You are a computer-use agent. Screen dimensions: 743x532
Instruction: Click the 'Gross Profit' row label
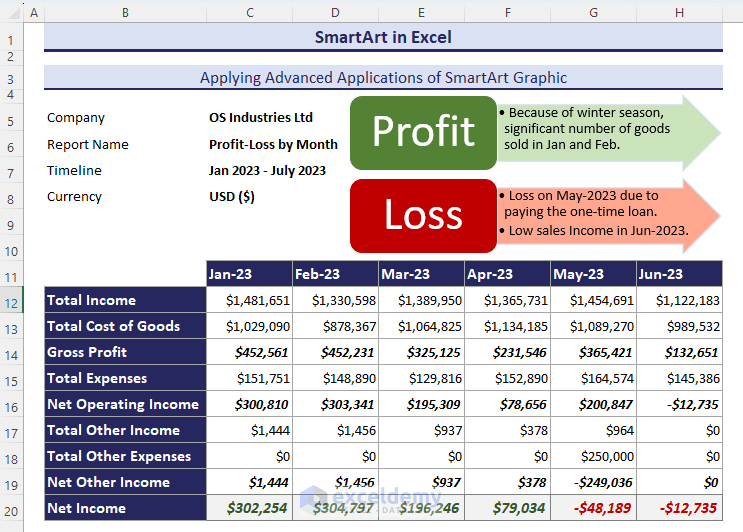[126, 352]
